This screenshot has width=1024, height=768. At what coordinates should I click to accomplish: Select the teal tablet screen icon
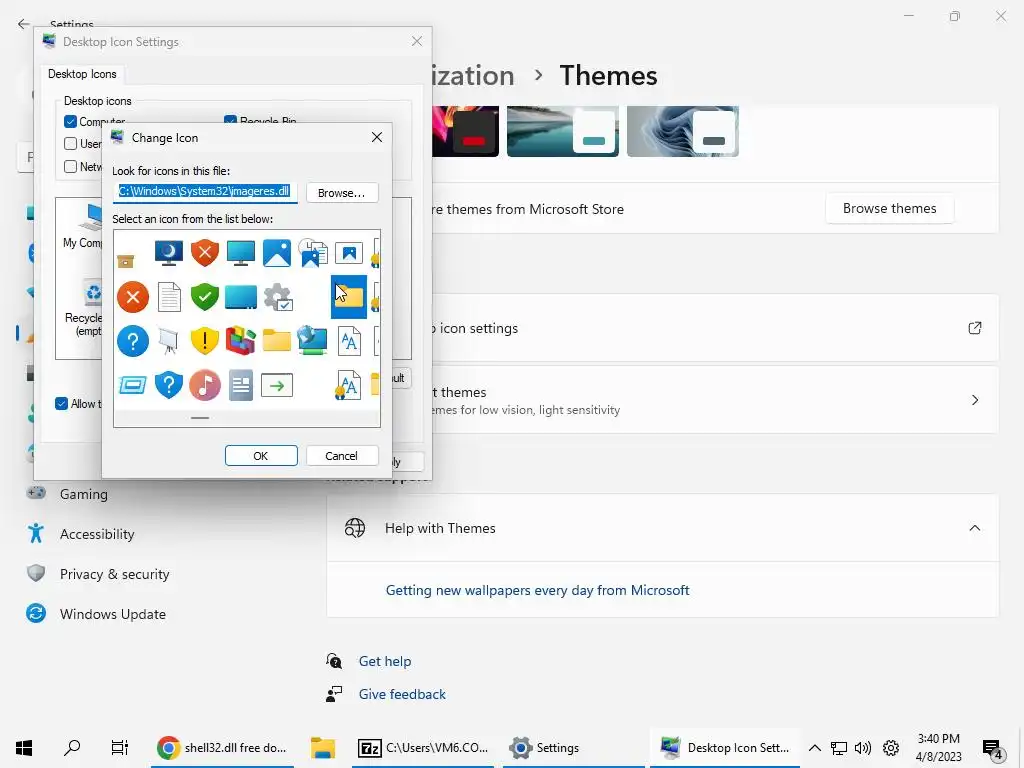240,297
